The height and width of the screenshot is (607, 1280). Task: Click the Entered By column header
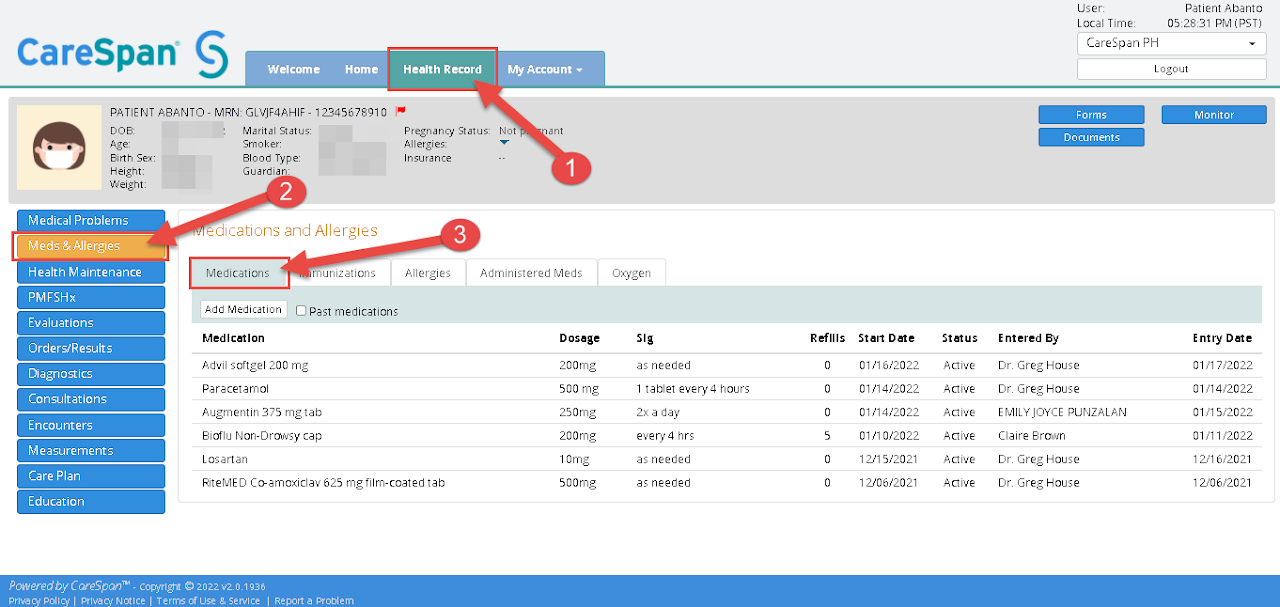[x=1028, y=338]
